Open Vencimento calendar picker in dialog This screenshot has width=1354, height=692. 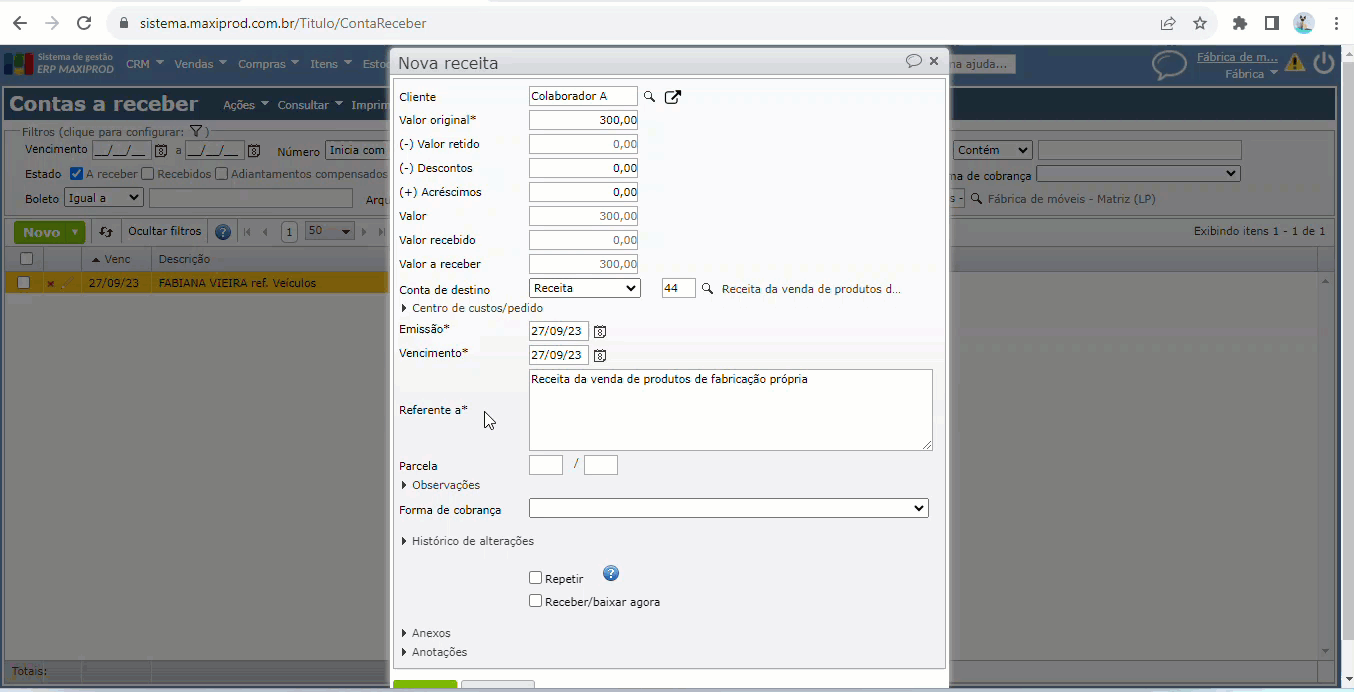[600, 355]
